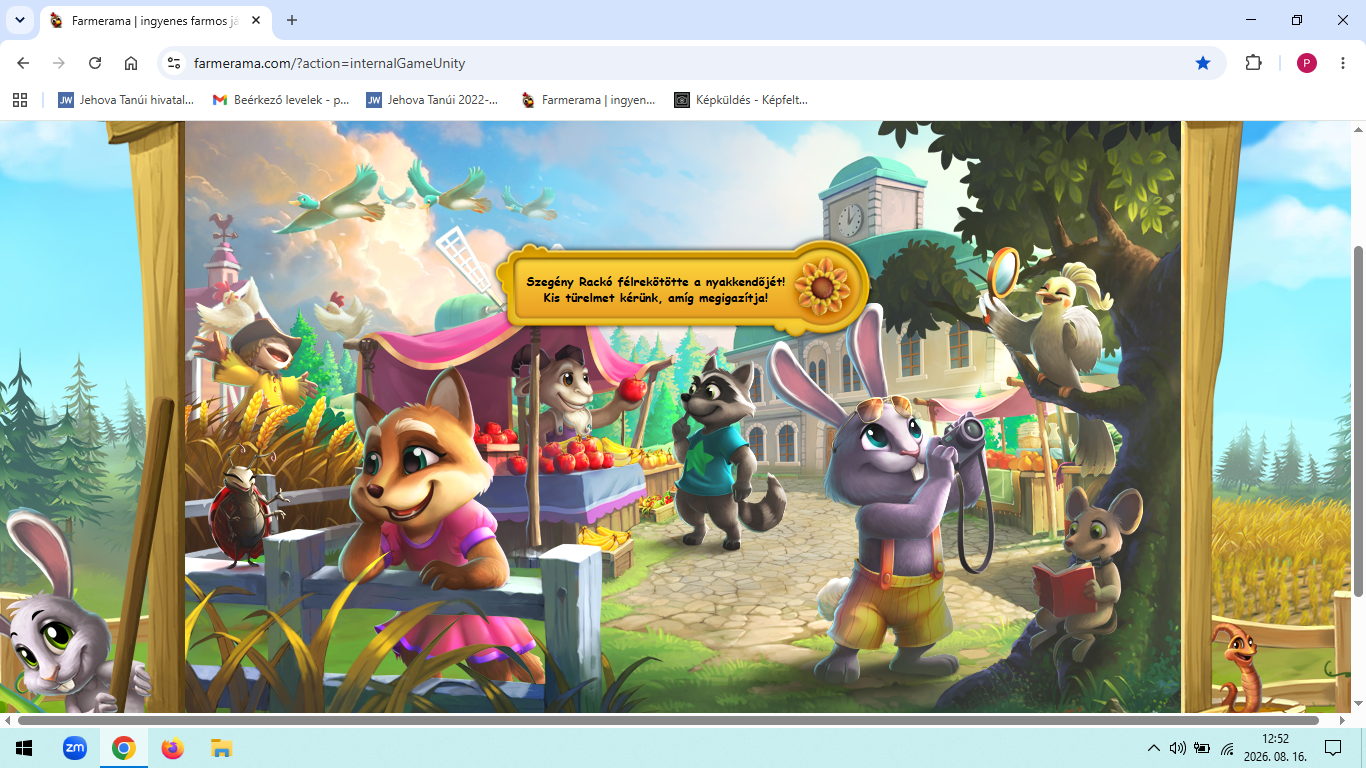Launch Firefox from the taskbar
Image resolution: width=1366 pixels, height=768 pixels.
[173, 748]
